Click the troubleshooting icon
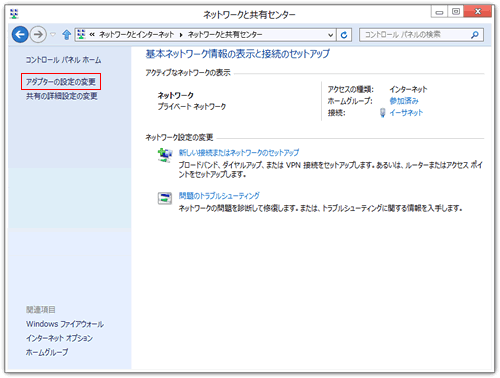Viewport: 500px width, 378px height. coord(165,198)
